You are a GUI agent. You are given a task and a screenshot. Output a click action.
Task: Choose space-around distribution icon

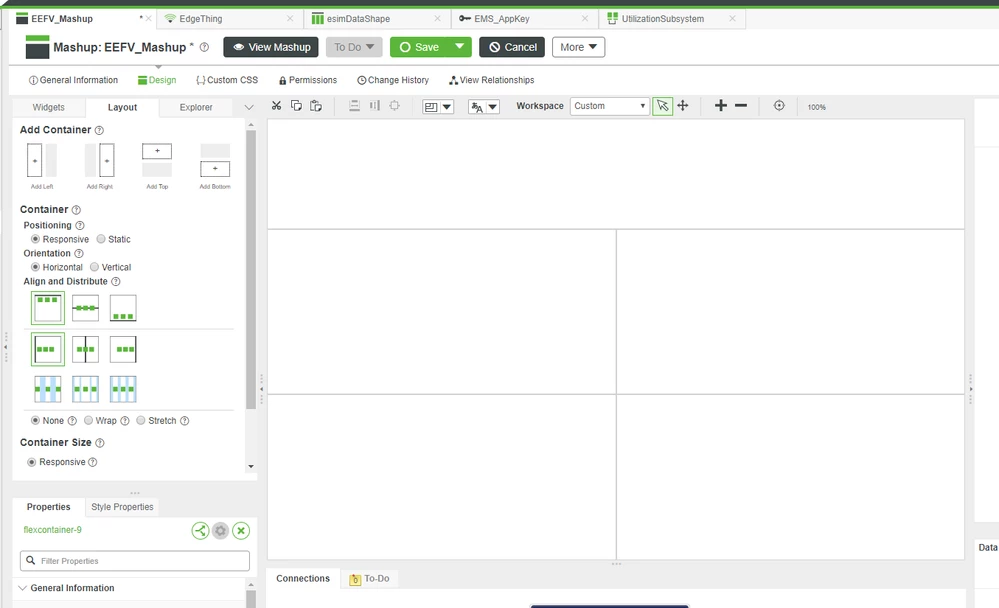pos(85,389)
